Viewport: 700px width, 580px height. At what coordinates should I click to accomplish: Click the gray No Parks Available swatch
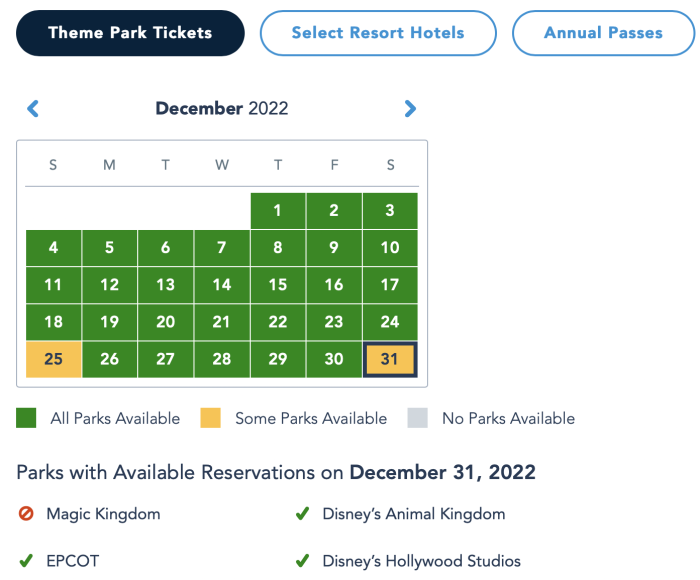pyautogui.click(x=417, y=418)
